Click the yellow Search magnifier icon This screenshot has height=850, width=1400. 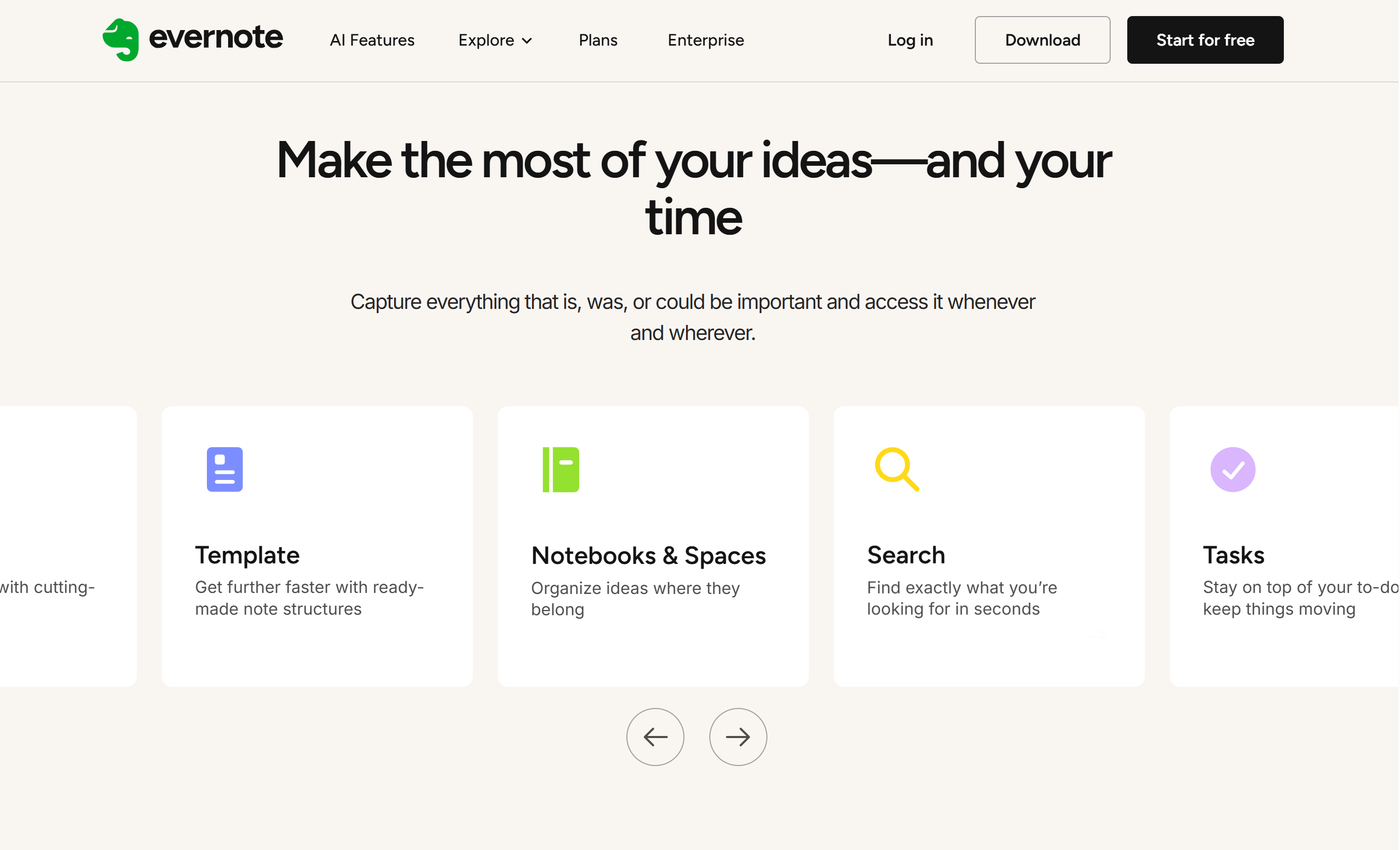898,469
